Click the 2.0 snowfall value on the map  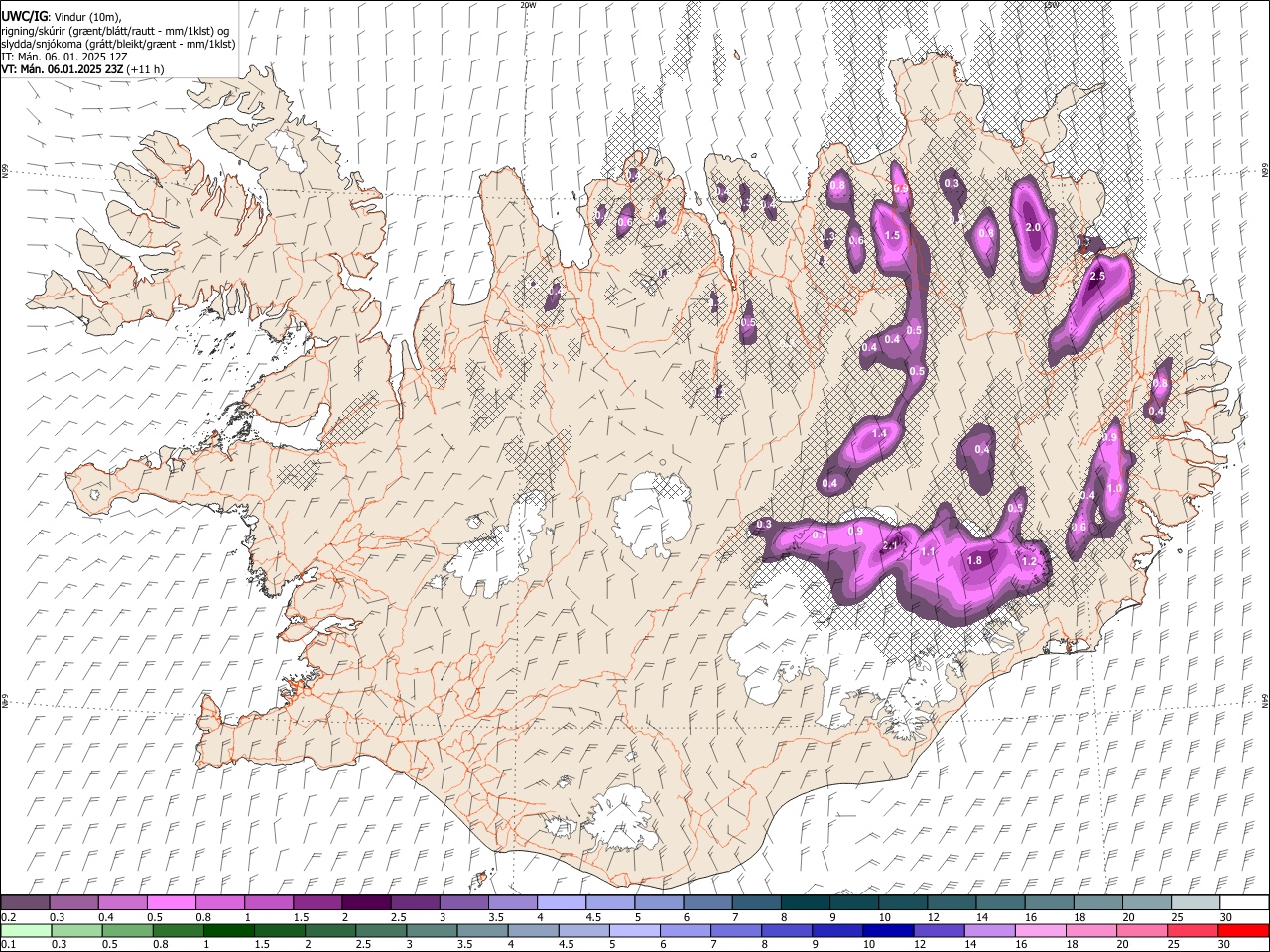click(1033, 227)
